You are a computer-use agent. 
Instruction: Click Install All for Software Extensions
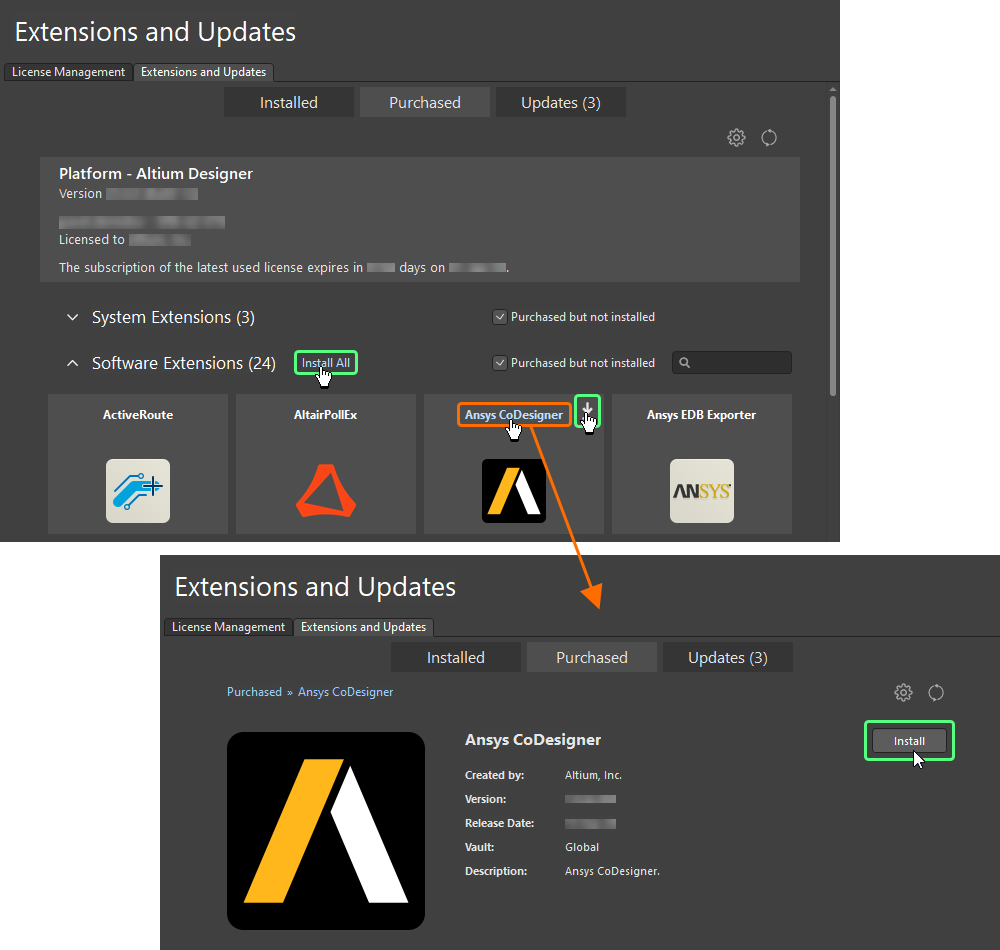pyautogui.click(x=326, y=363)
